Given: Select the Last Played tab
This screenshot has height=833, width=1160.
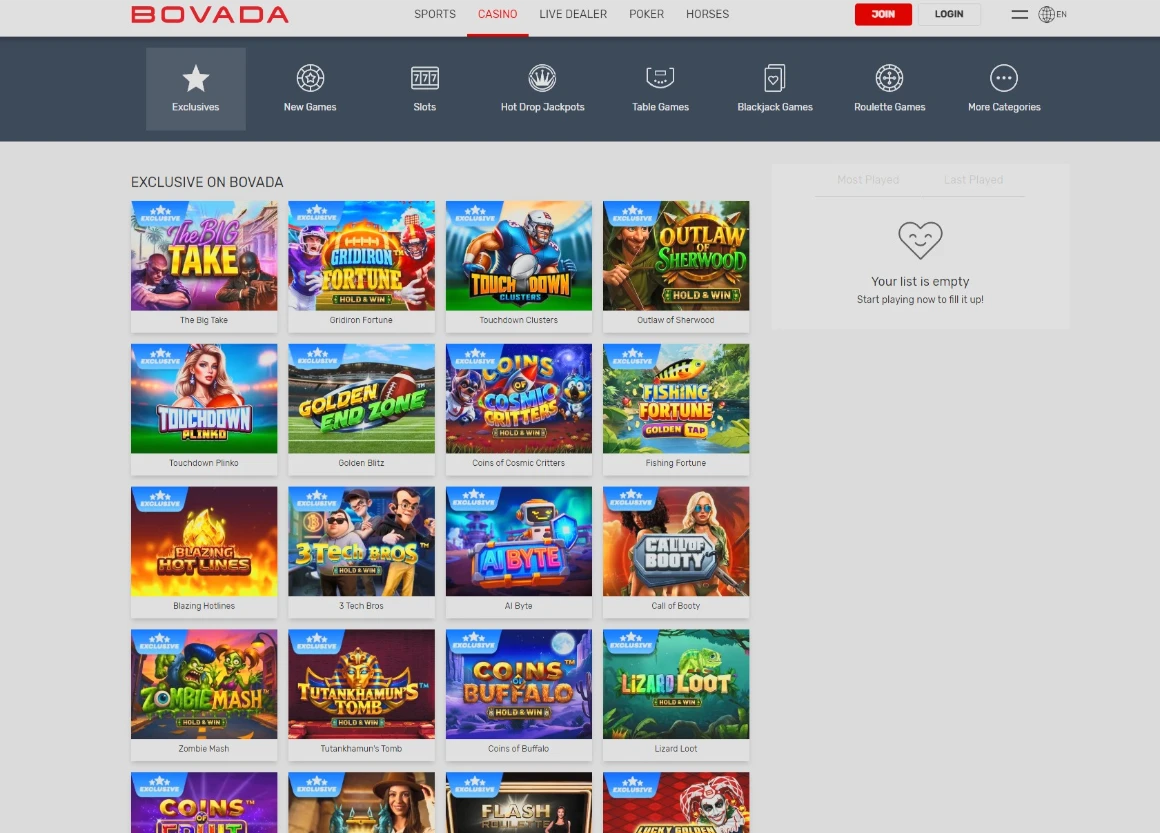Looking at the screenshot, I should click(x=973, y=179).
